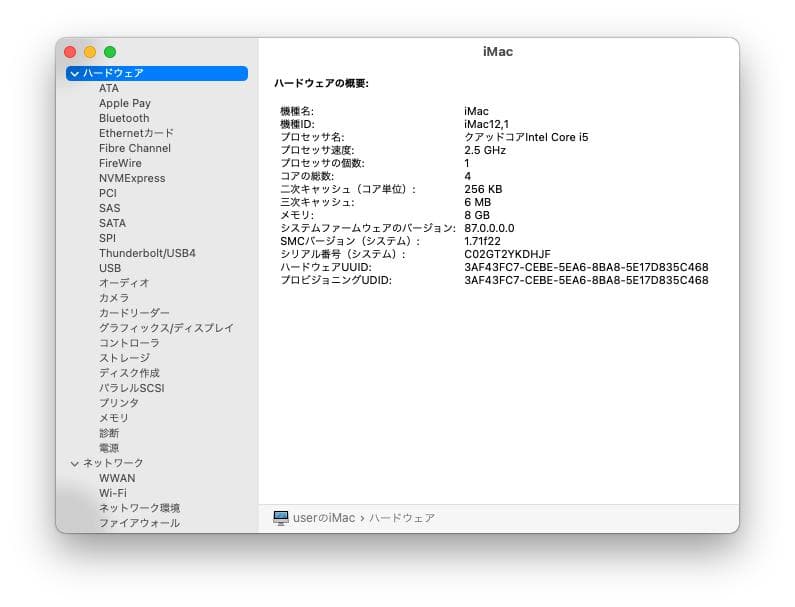Image resolution: width=795 pixels, height=607 pixels.
Task: Collapse the ハードウェア section chevron
Action: click(x=75, y=74)
